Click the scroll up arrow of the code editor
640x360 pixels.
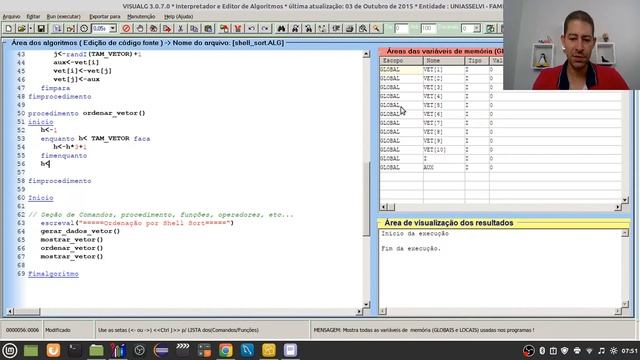[366, 54]
